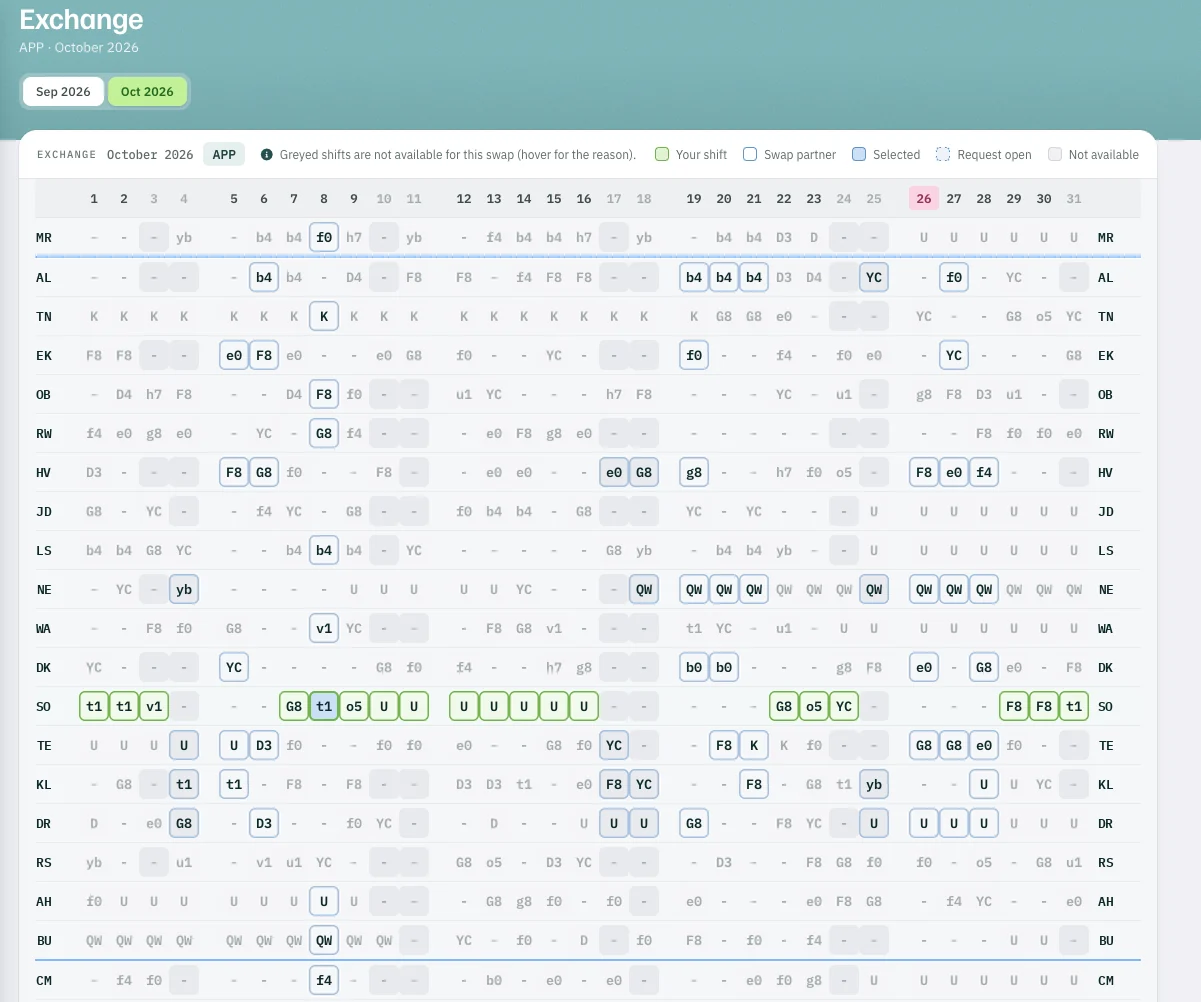Click the highlighted date 26 column header

pos(924,199)
